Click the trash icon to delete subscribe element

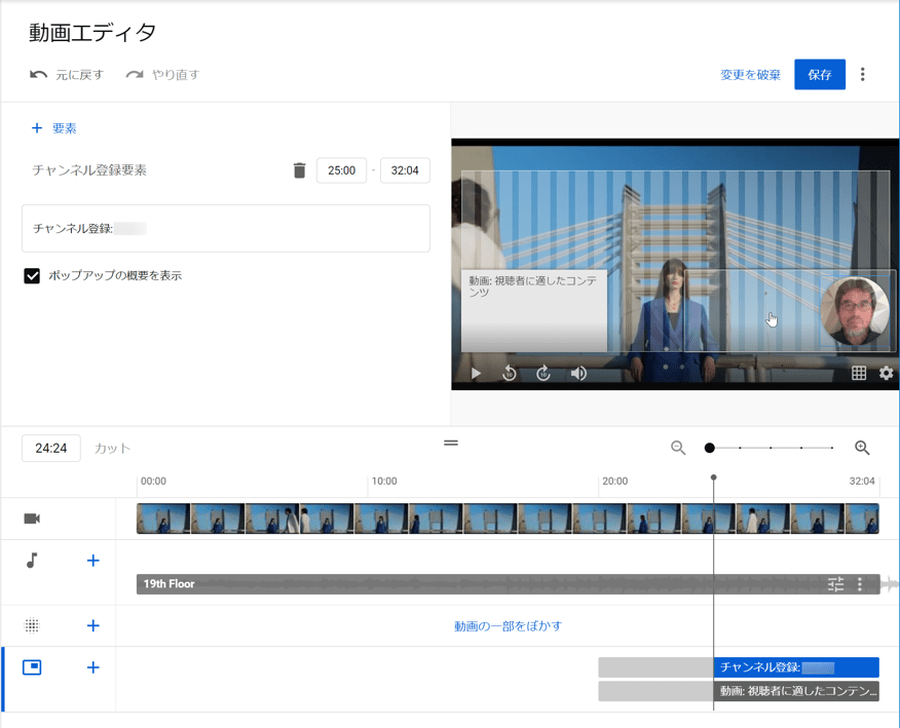point(299,171)
